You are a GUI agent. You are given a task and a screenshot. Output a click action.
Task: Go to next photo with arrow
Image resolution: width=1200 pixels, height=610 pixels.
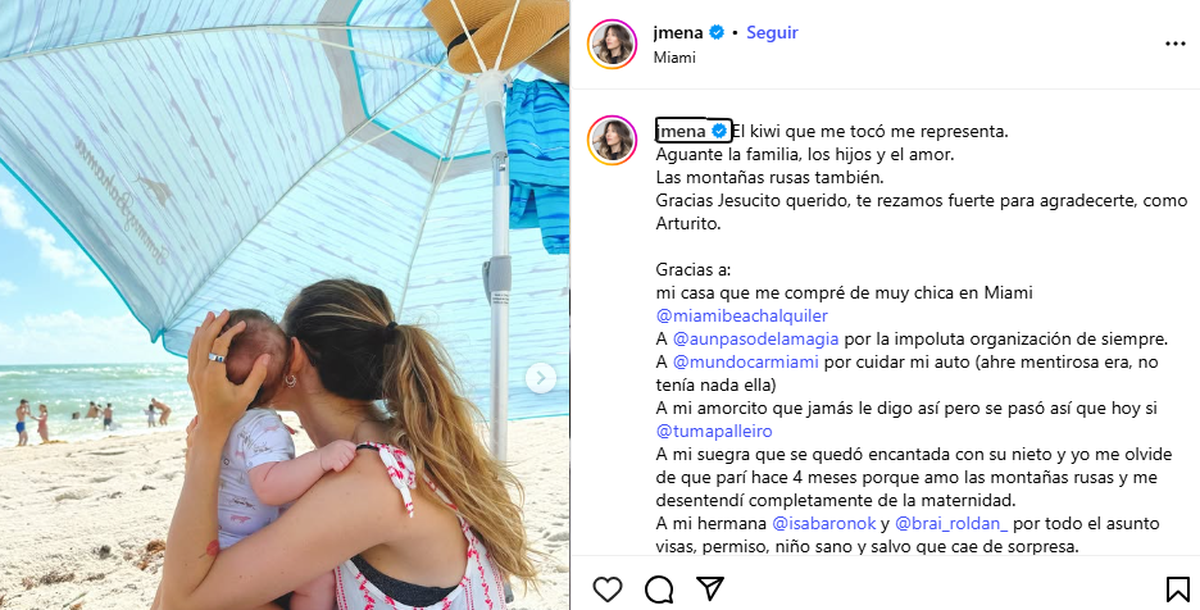(x=541, y=378)
